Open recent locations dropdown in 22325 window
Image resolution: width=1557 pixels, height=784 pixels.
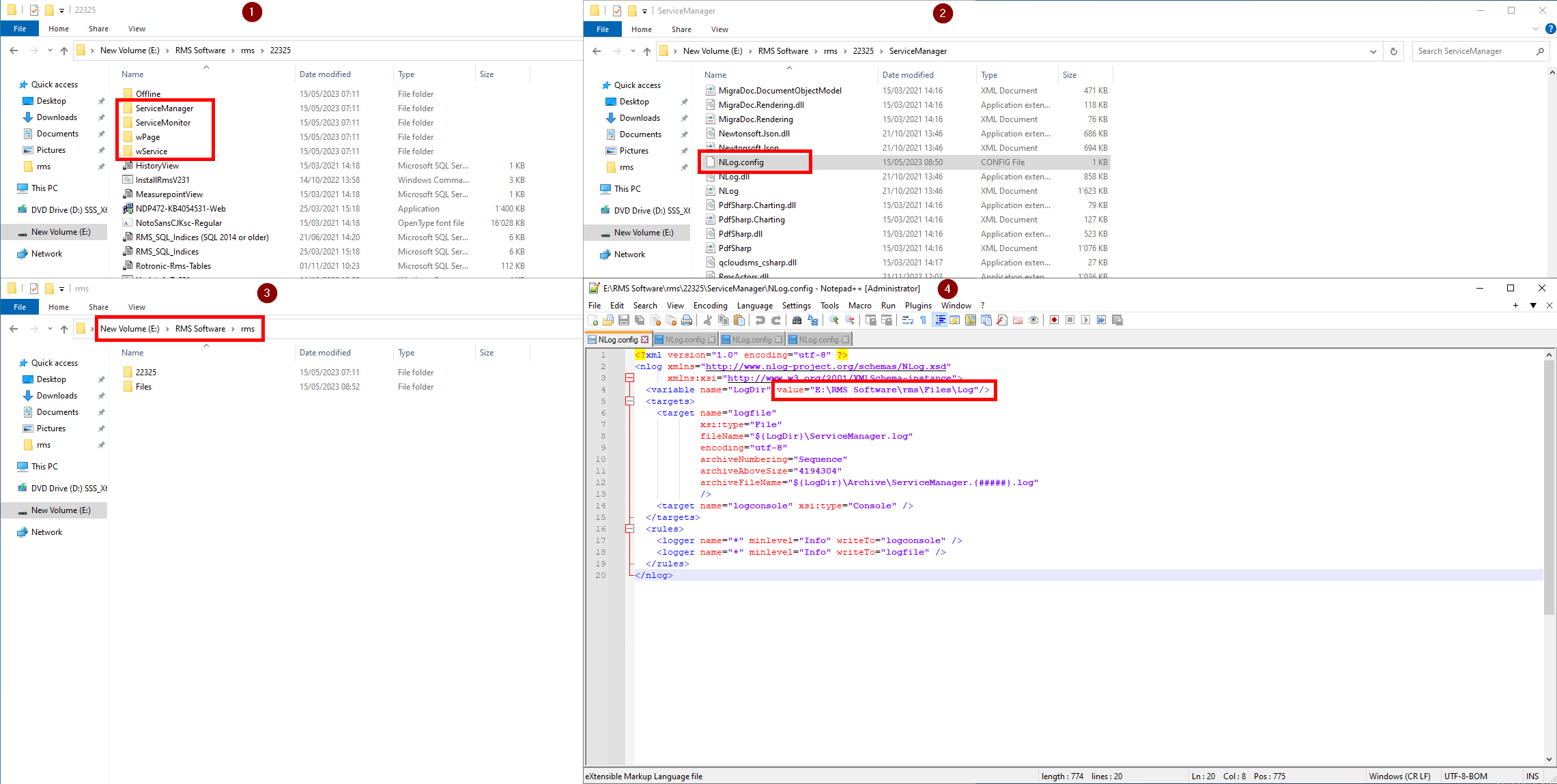(x=50, y=50)
